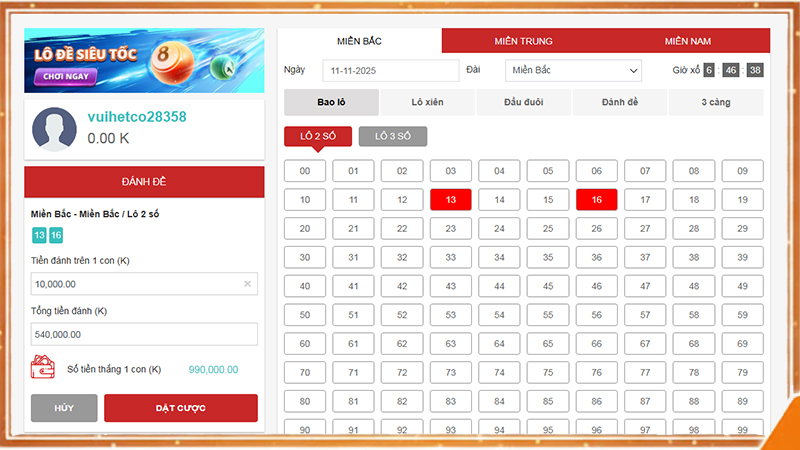
Task: Select the 3 càng bet type
Action: click(x=716, y=102)
